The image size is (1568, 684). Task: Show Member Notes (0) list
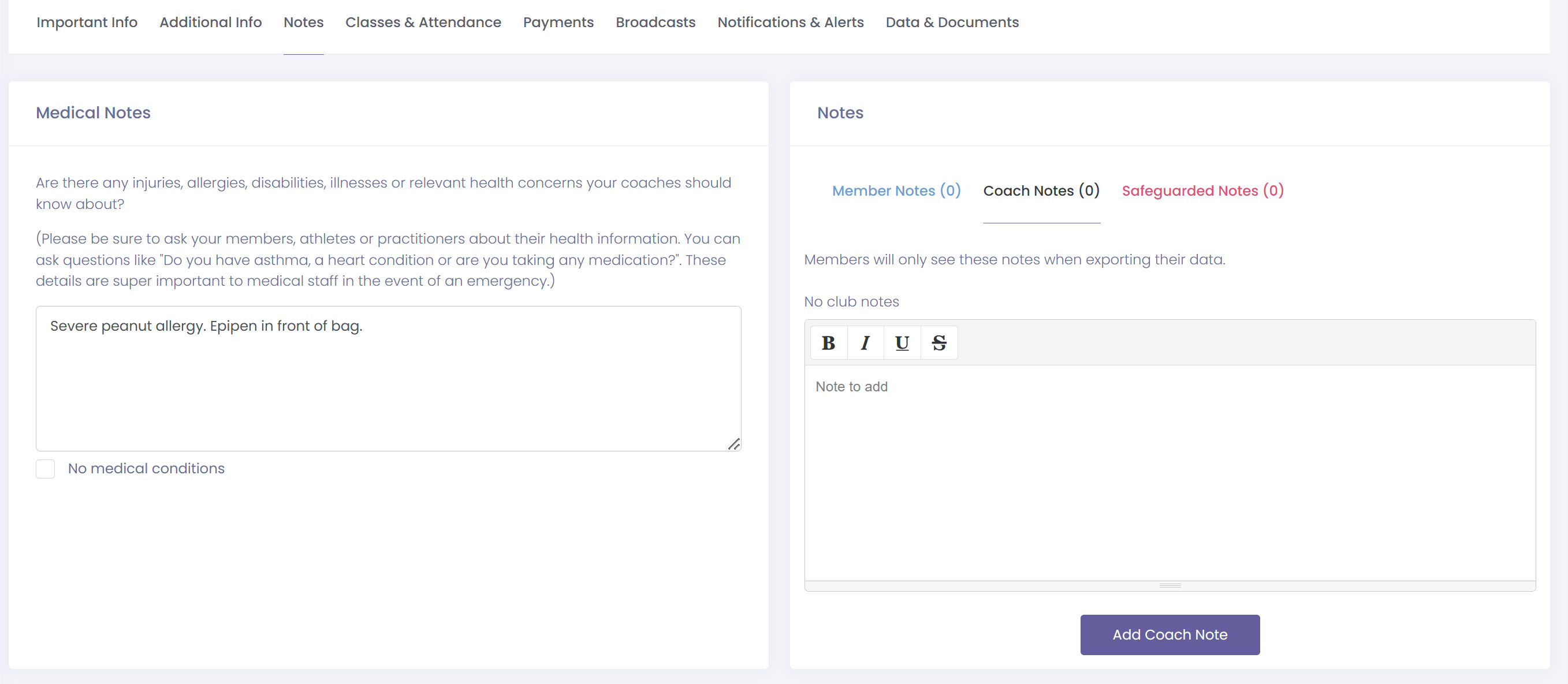tap(896, 191)
